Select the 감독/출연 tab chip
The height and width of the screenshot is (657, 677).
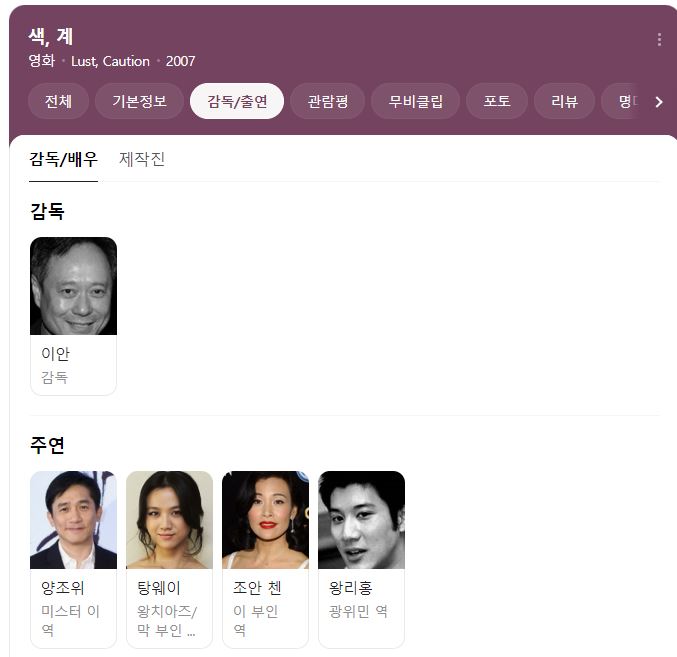point(237,101)
